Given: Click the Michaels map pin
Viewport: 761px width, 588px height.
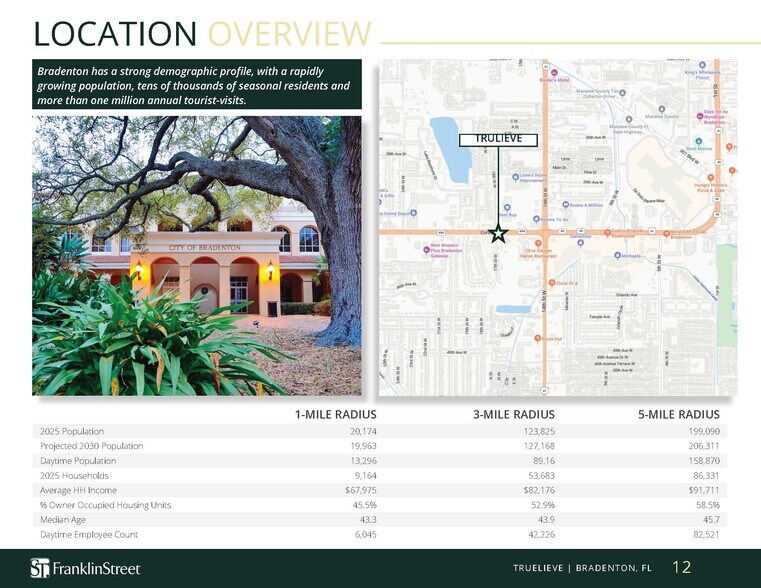Looking at the screenshot, I should pos(617,255).
